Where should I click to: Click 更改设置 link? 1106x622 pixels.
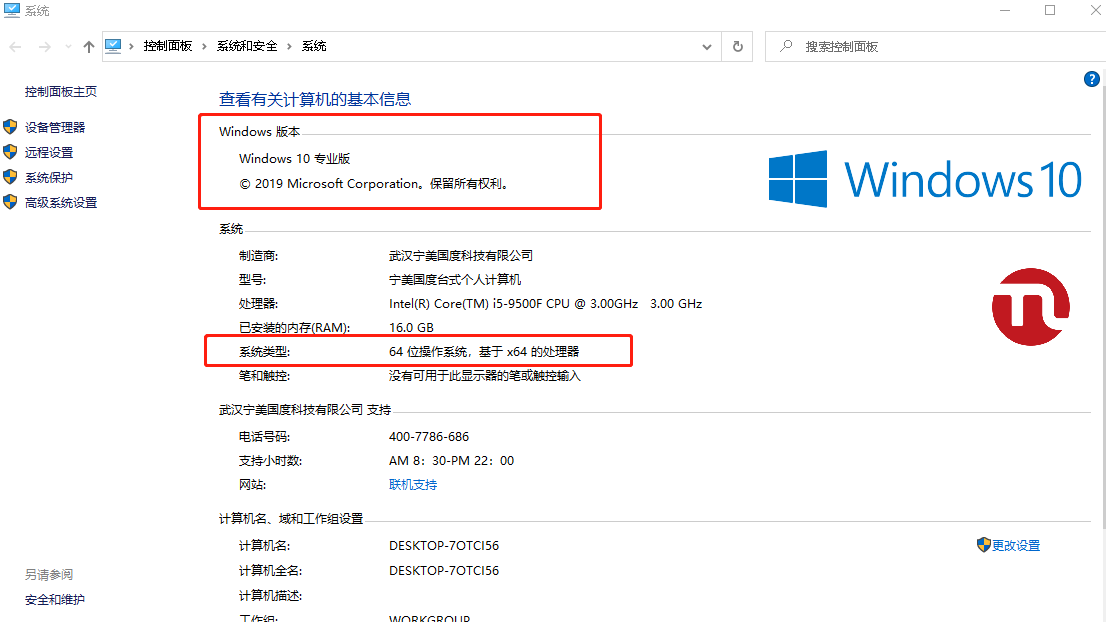tap(1016, 546)
